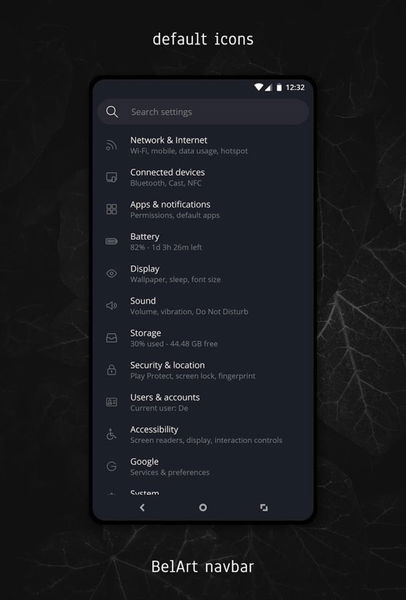Tap the navbar home circle button

tap(203, 507)
